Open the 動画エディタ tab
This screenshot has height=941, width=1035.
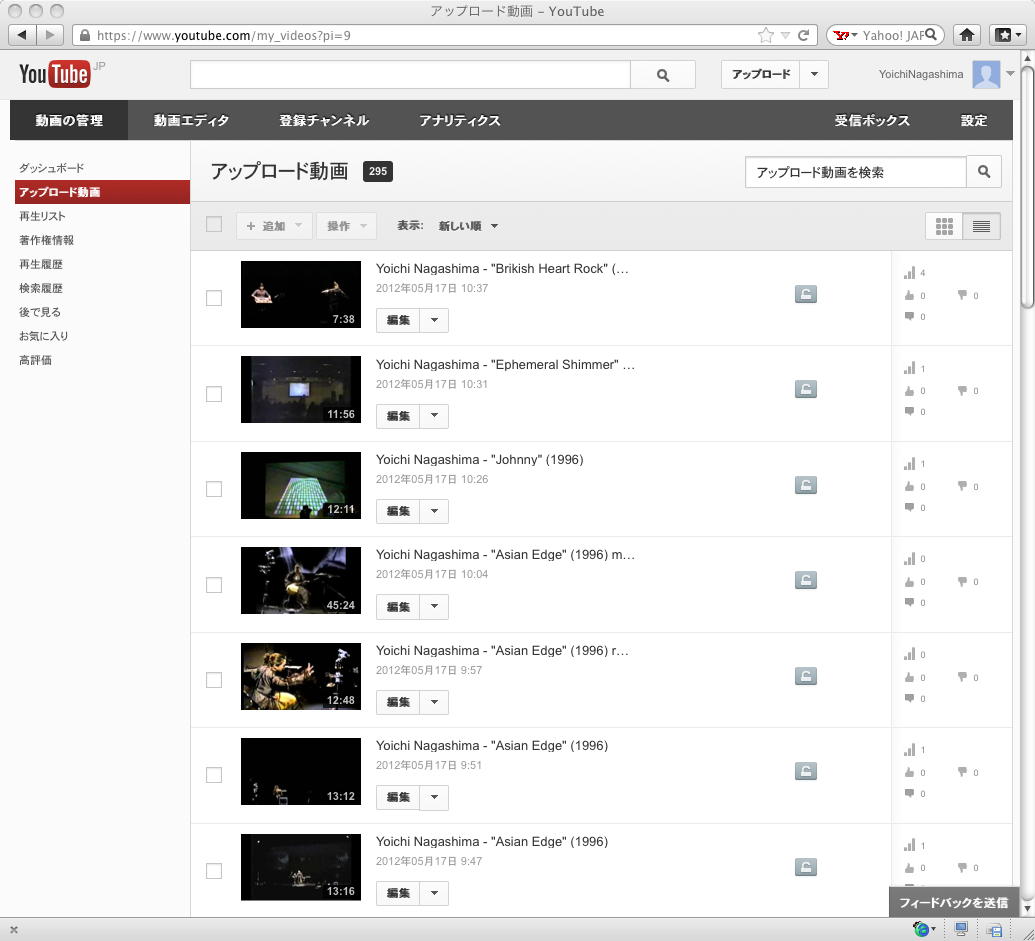click(x=191, y=120)
